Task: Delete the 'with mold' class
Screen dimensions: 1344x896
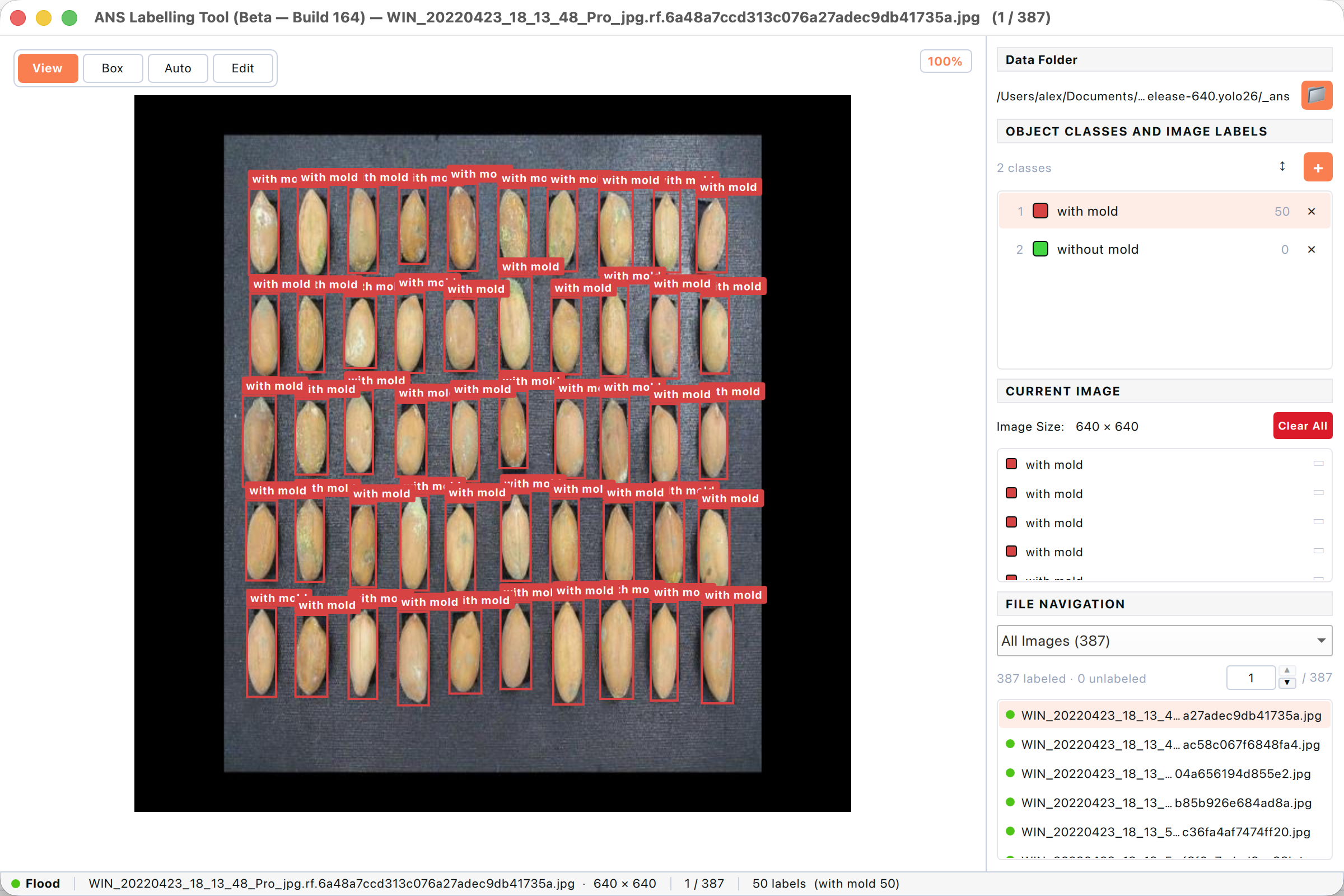Action: click(x=1312, y=212)
